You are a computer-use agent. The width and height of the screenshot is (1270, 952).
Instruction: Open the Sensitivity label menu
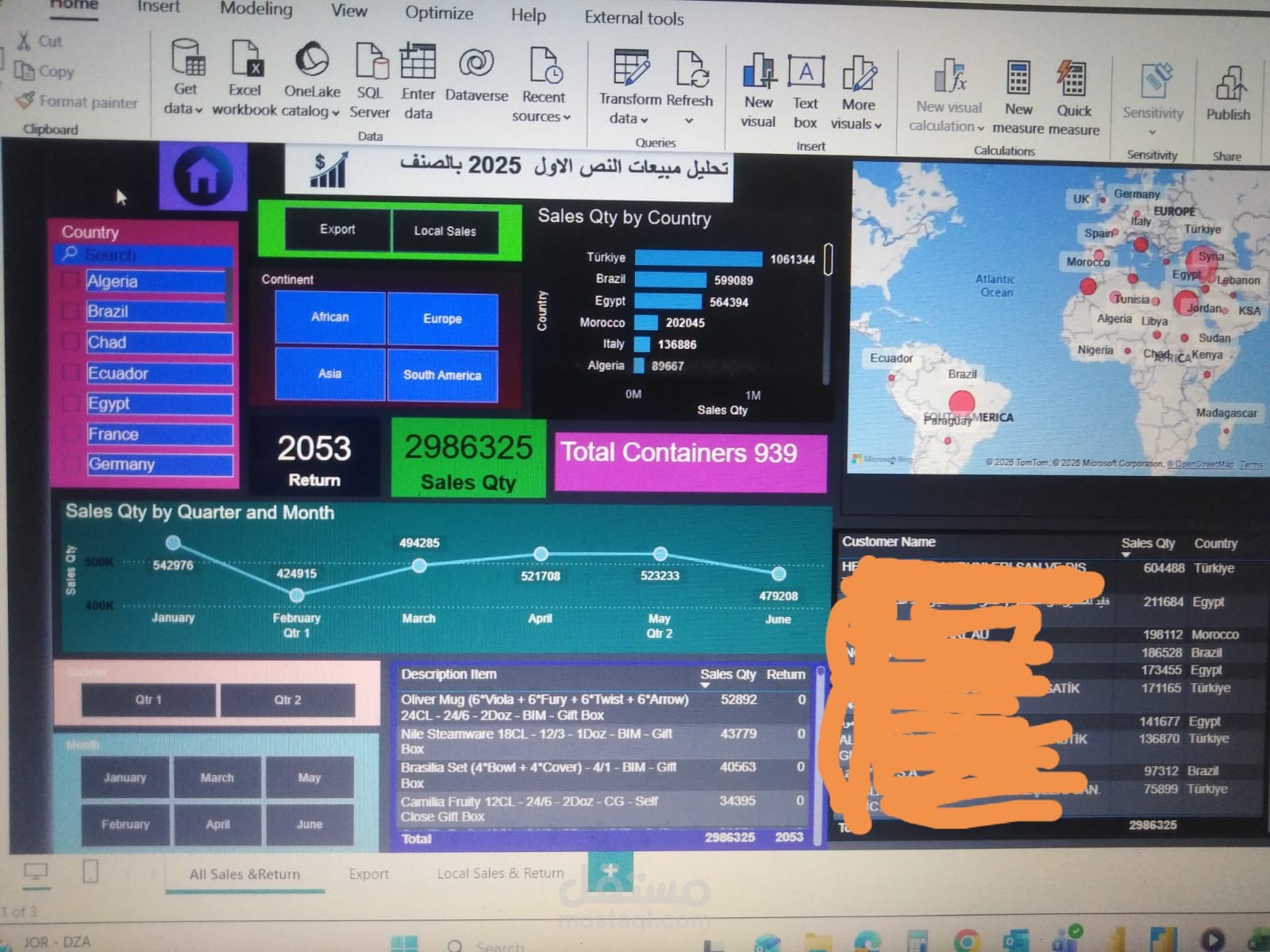(1153, 99)
